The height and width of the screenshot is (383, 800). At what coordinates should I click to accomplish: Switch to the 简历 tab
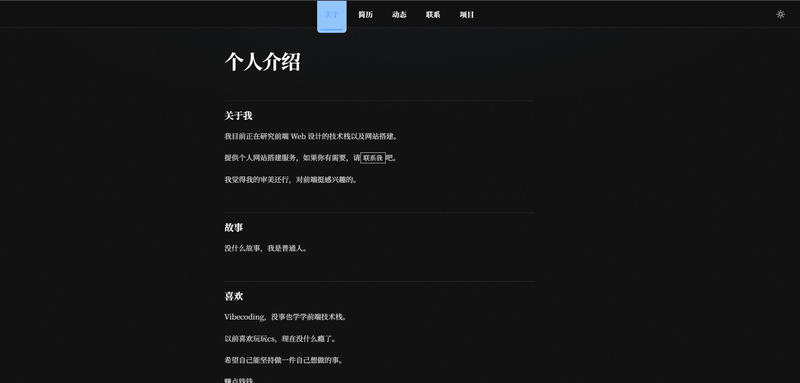[365, 15]
